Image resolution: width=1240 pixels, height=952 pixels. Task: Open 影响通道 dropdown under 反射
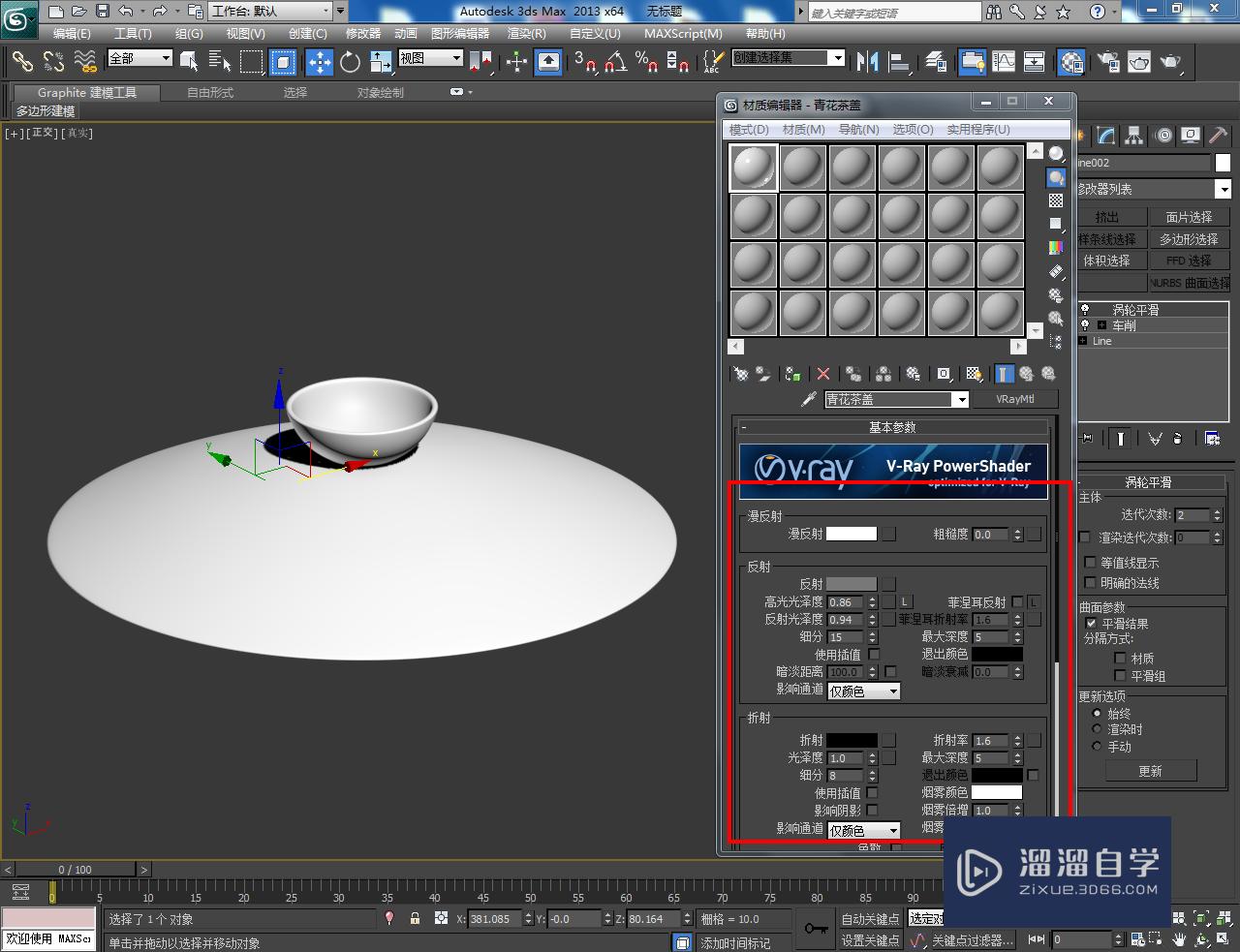click(864, 691)
